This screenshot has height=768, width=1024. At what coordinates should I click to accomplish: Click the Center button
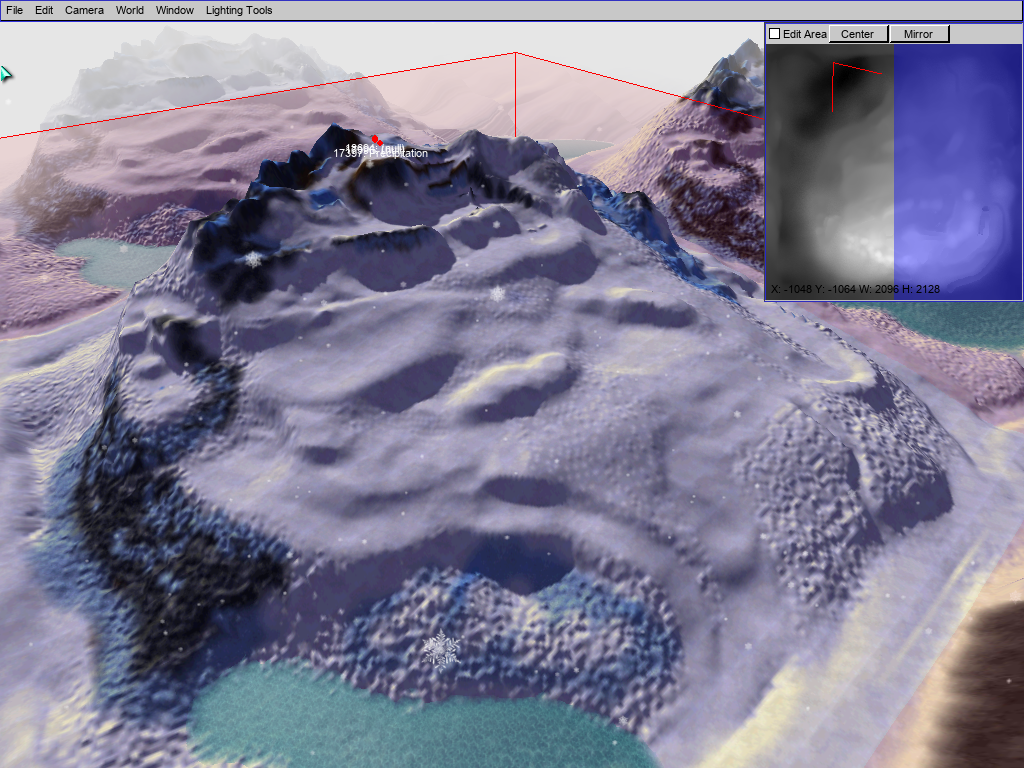click(858, 34)
